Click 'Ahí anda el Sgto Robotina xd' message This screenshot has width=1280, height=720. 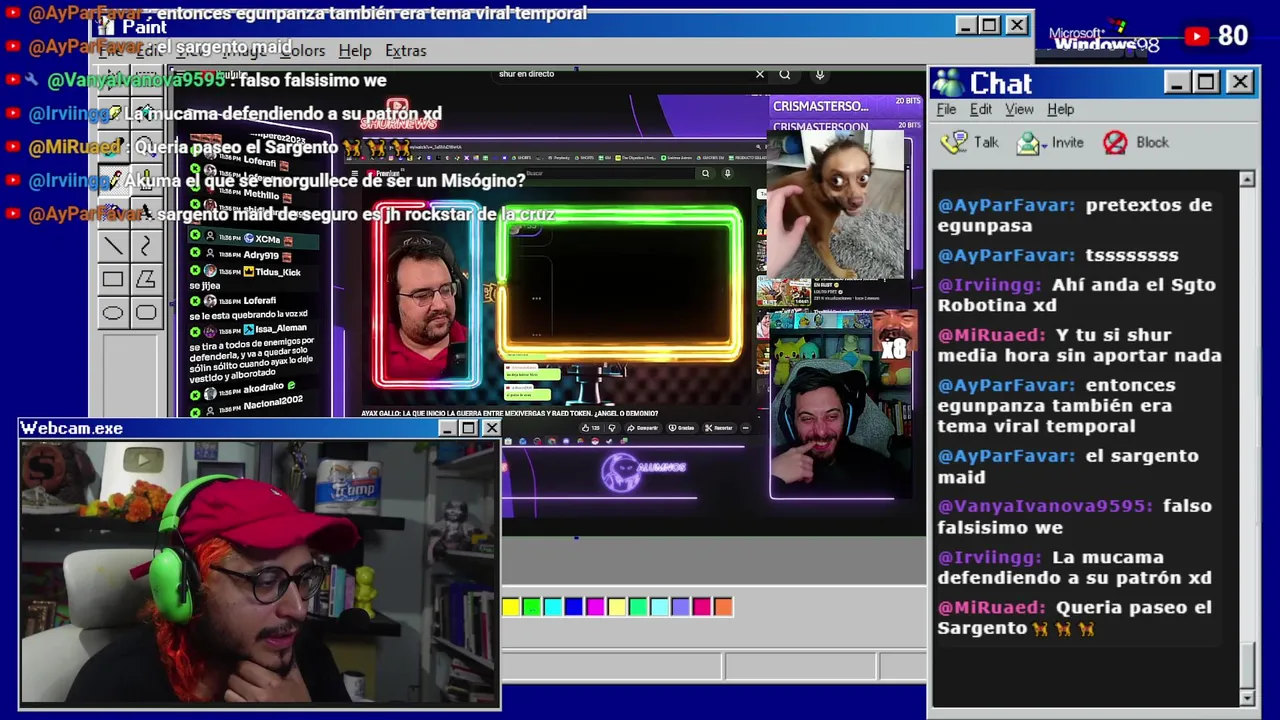pyautogui.click(x=1077, y=295)
